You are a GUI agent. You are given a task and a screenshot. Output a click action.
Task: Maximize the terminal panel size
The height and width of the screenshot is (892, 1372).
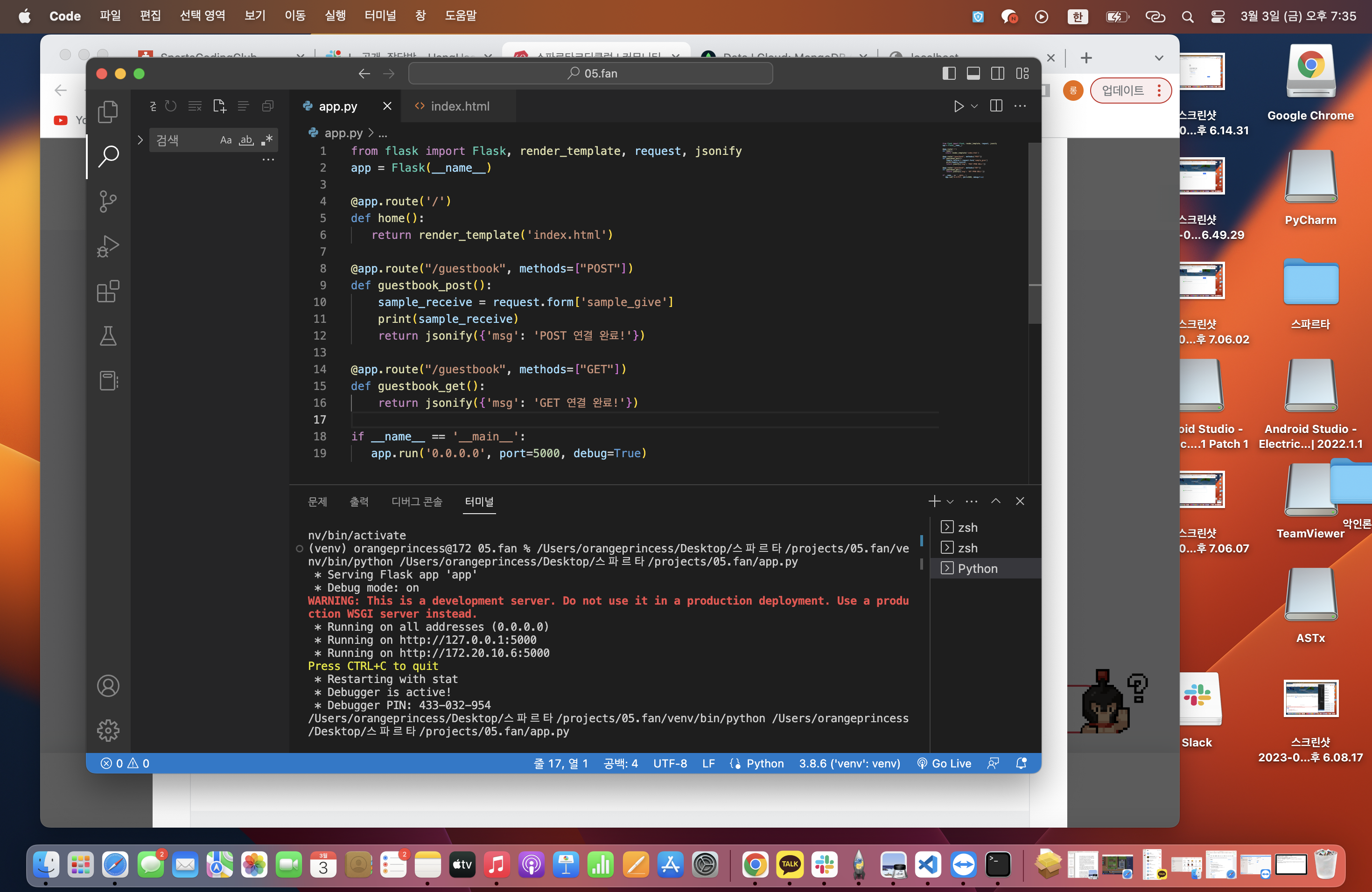pos(995,502)
